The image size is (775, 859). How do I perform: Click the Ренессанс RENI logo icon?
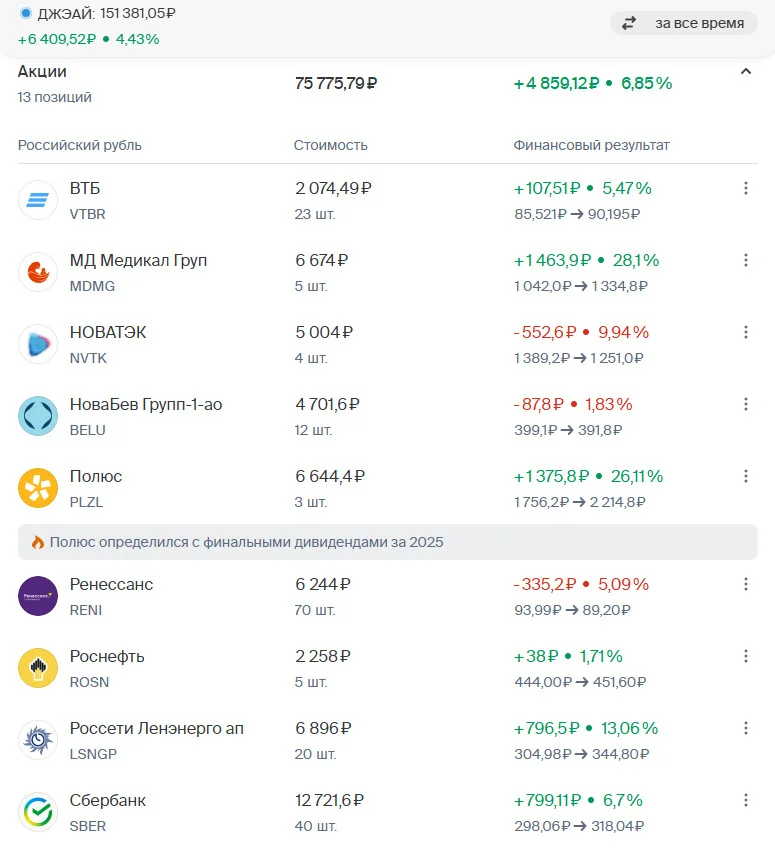(38, 596)
